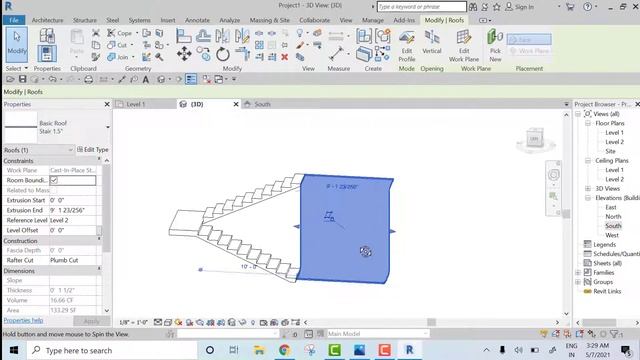Click the 1/8" = 1'-0" view scale
Image resolution: width=640 pixels, height=360 pixels.
click(133, 322)
